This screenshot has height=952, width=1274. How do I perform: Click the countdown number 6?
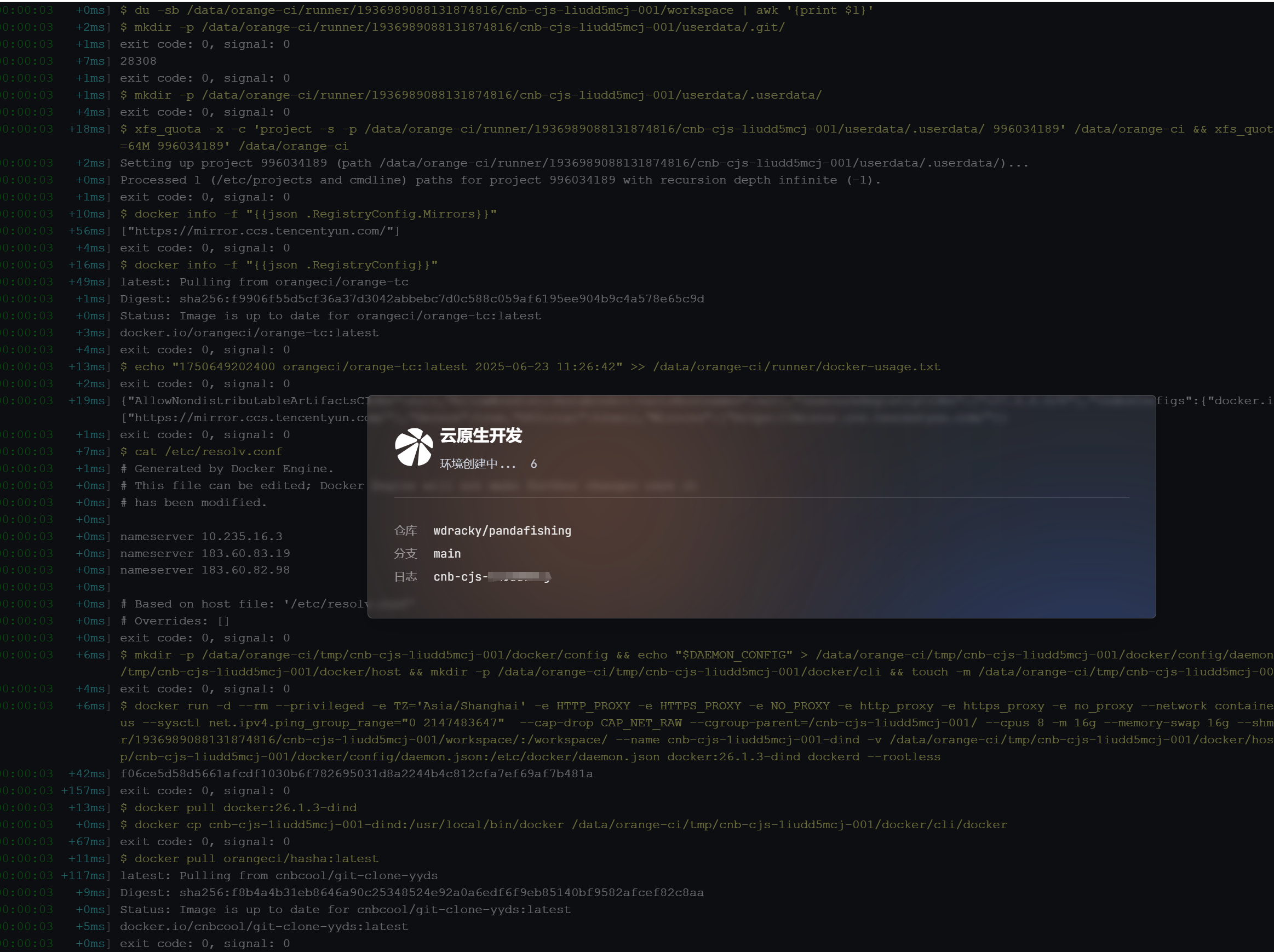533,464
